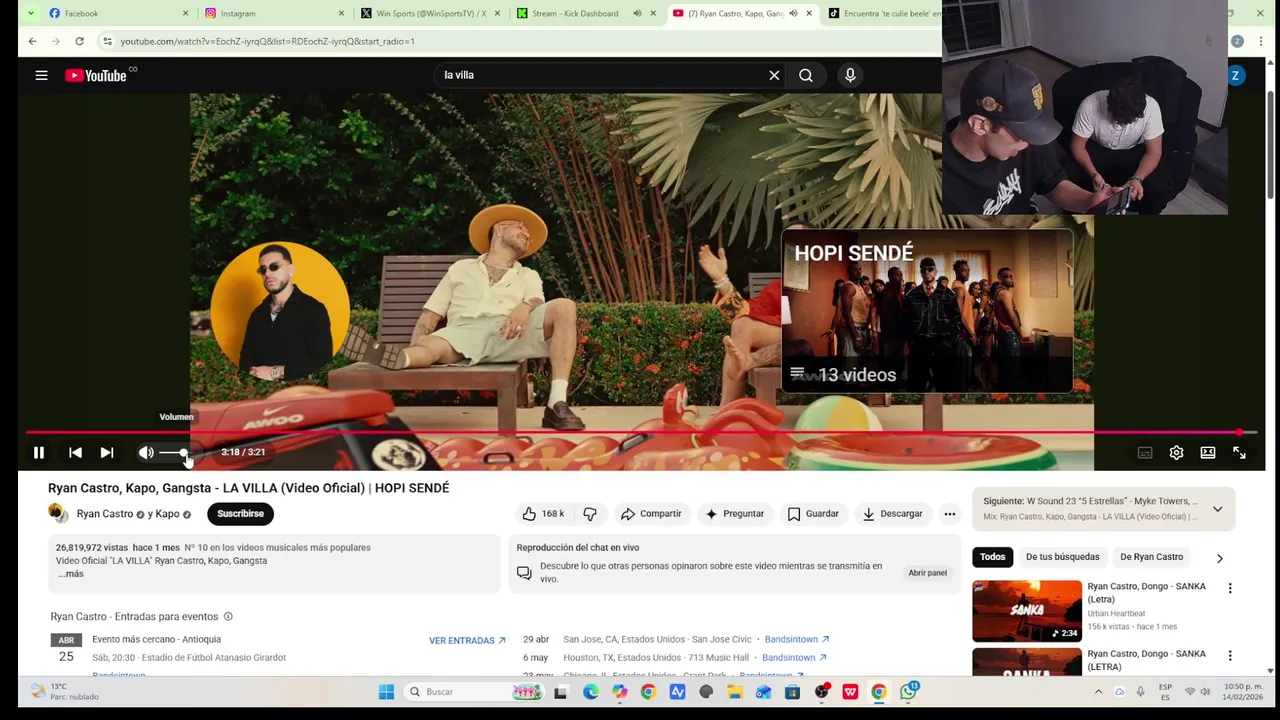The image size is (1280, 720).
Task: Open Microsoft Edge from taskbar
Action: pyautogui.click(x=591, y=692)
